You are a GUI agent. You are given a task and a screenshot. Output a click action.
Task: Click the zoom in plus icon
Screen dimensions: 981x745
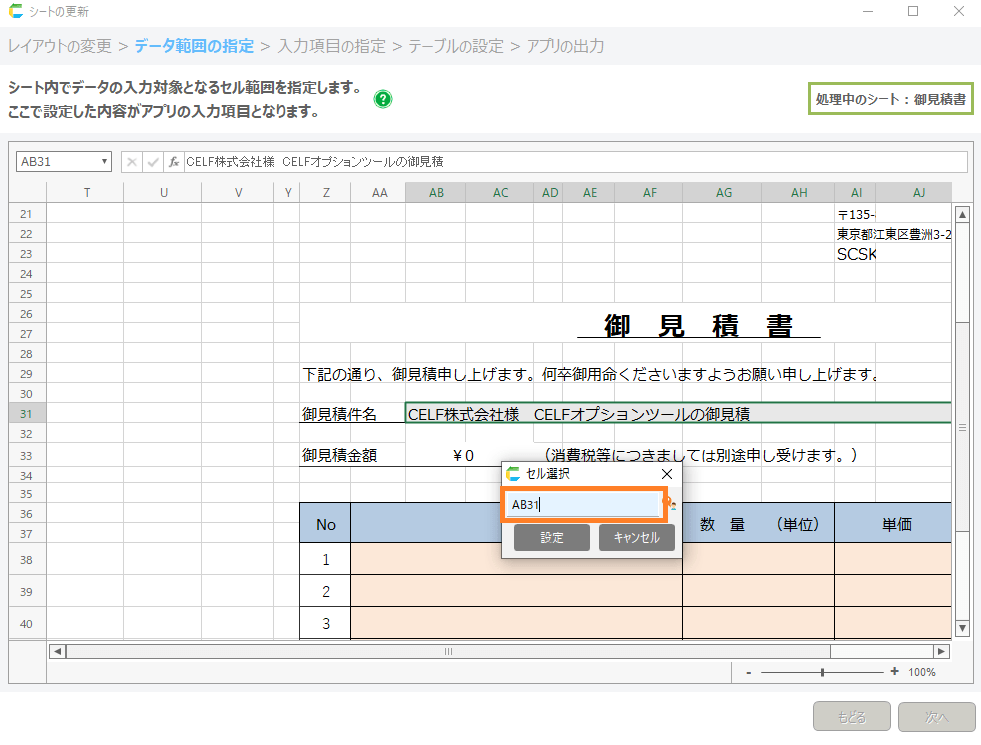(894, 672)
